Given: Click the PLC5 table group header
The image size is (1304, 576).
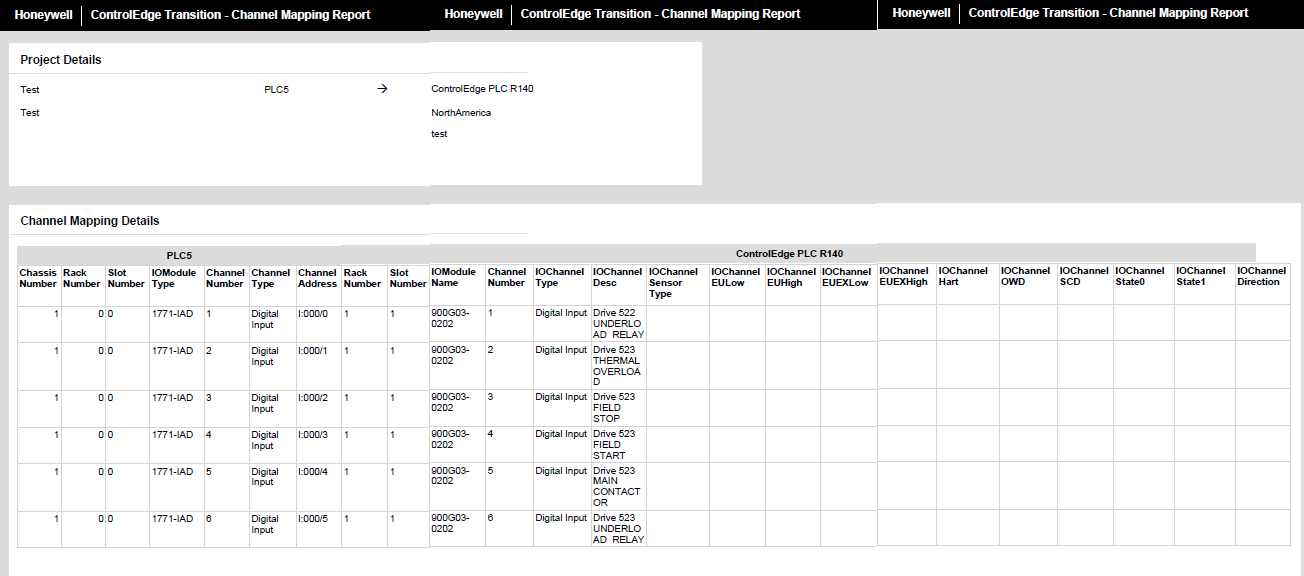Looking at the screenshot, I should point(179,255).
